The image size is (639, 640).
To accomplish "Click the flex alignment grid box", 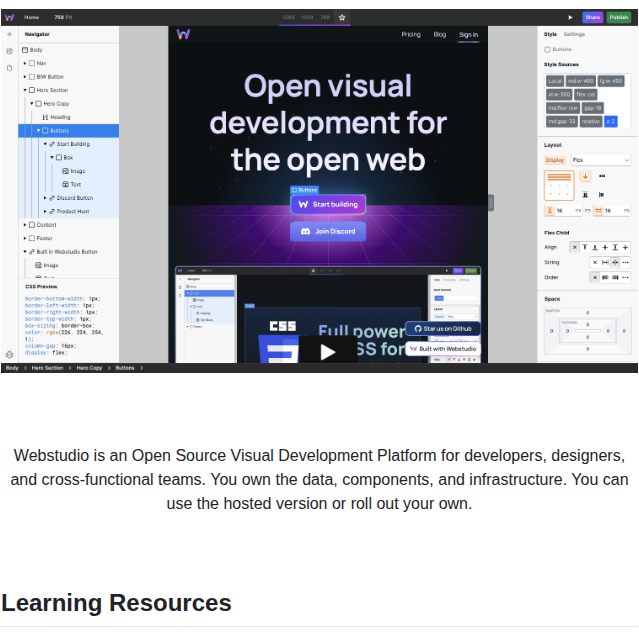I will pyautogui.click(x=559, y=185).
